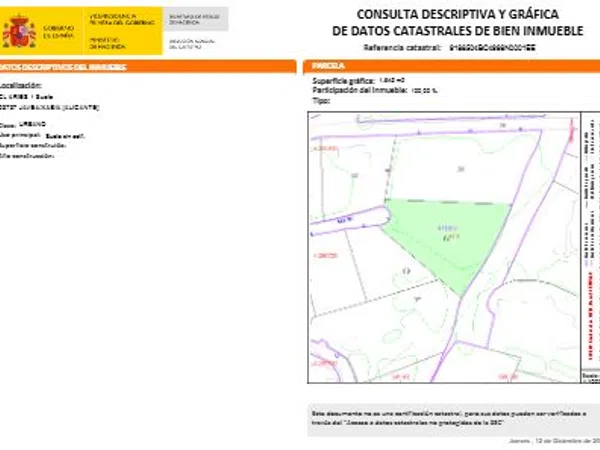Click the Spanish coat of arms emblem

18,31
